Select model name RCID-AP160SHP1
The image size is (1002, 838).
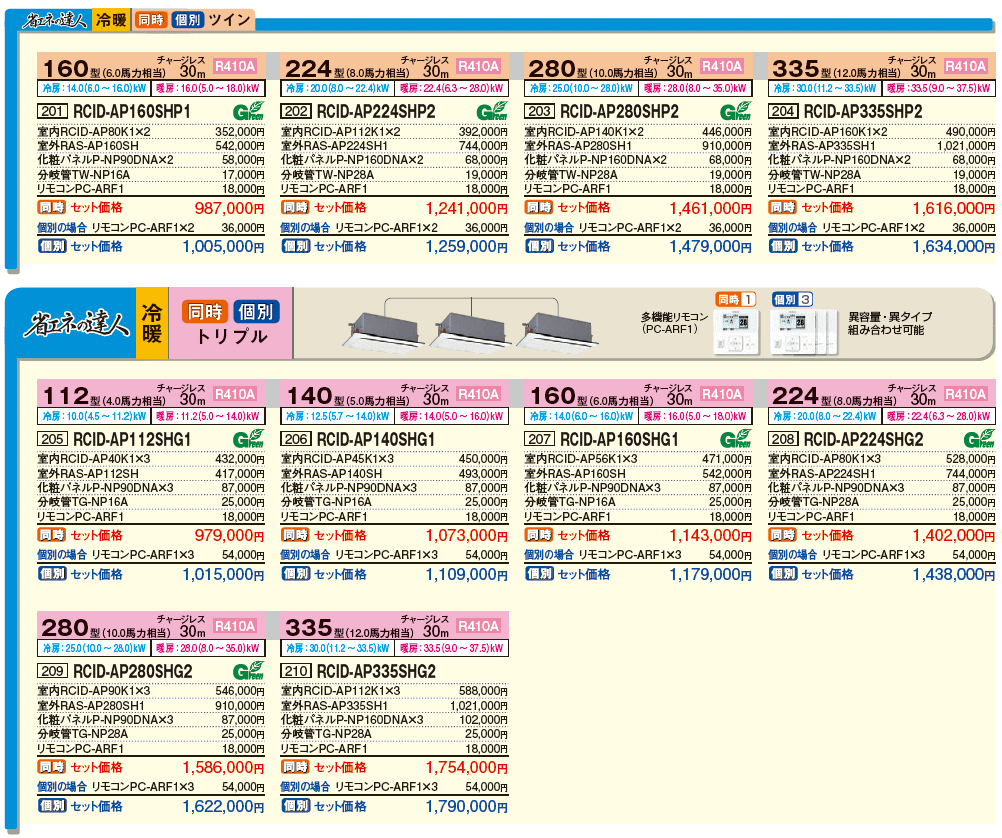click(132, 111)
